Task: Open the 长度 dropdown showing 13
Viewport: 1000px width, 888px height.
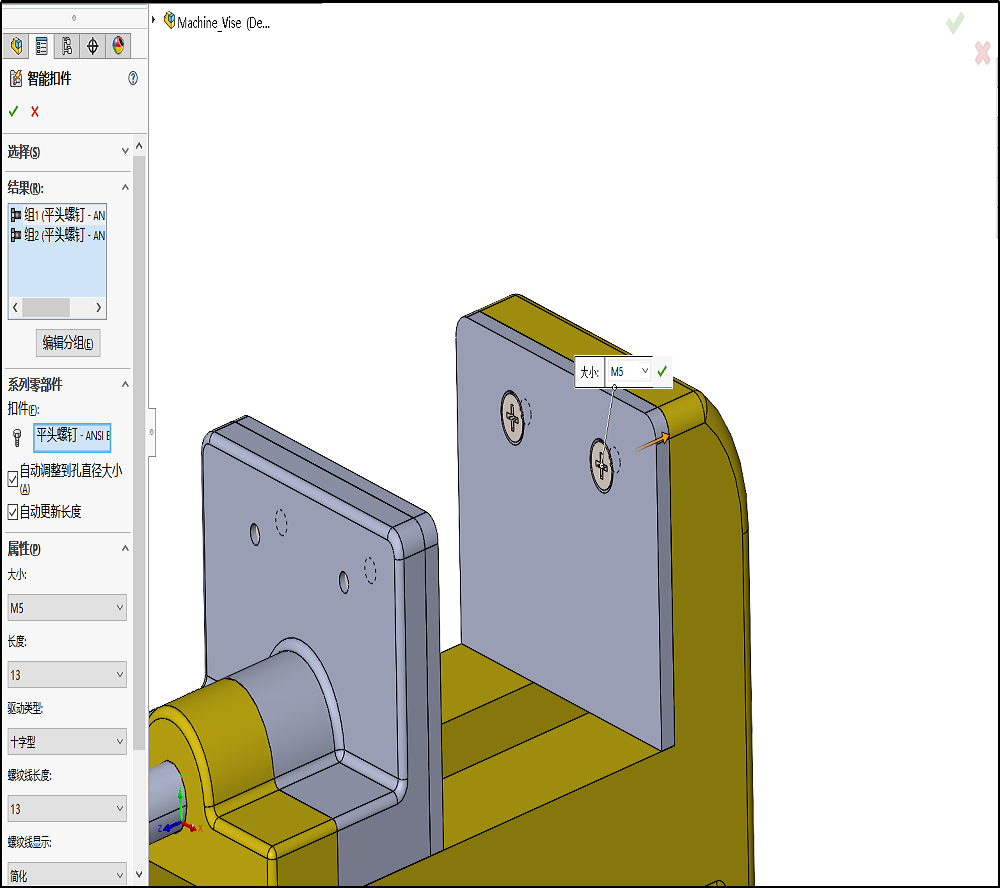Action: click(x=67, y=675)
